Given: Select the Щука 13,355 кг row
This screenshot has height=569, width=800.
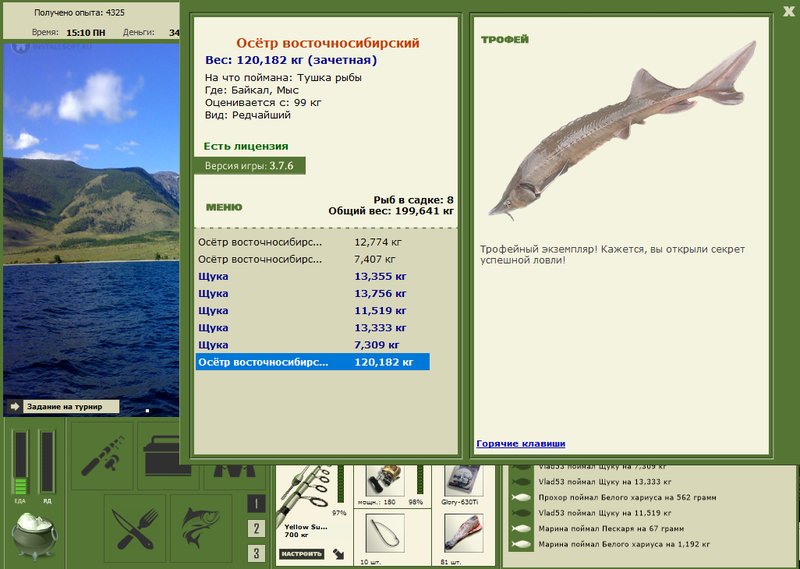Looking at the screenshot, I should click(x=312, y=277).
